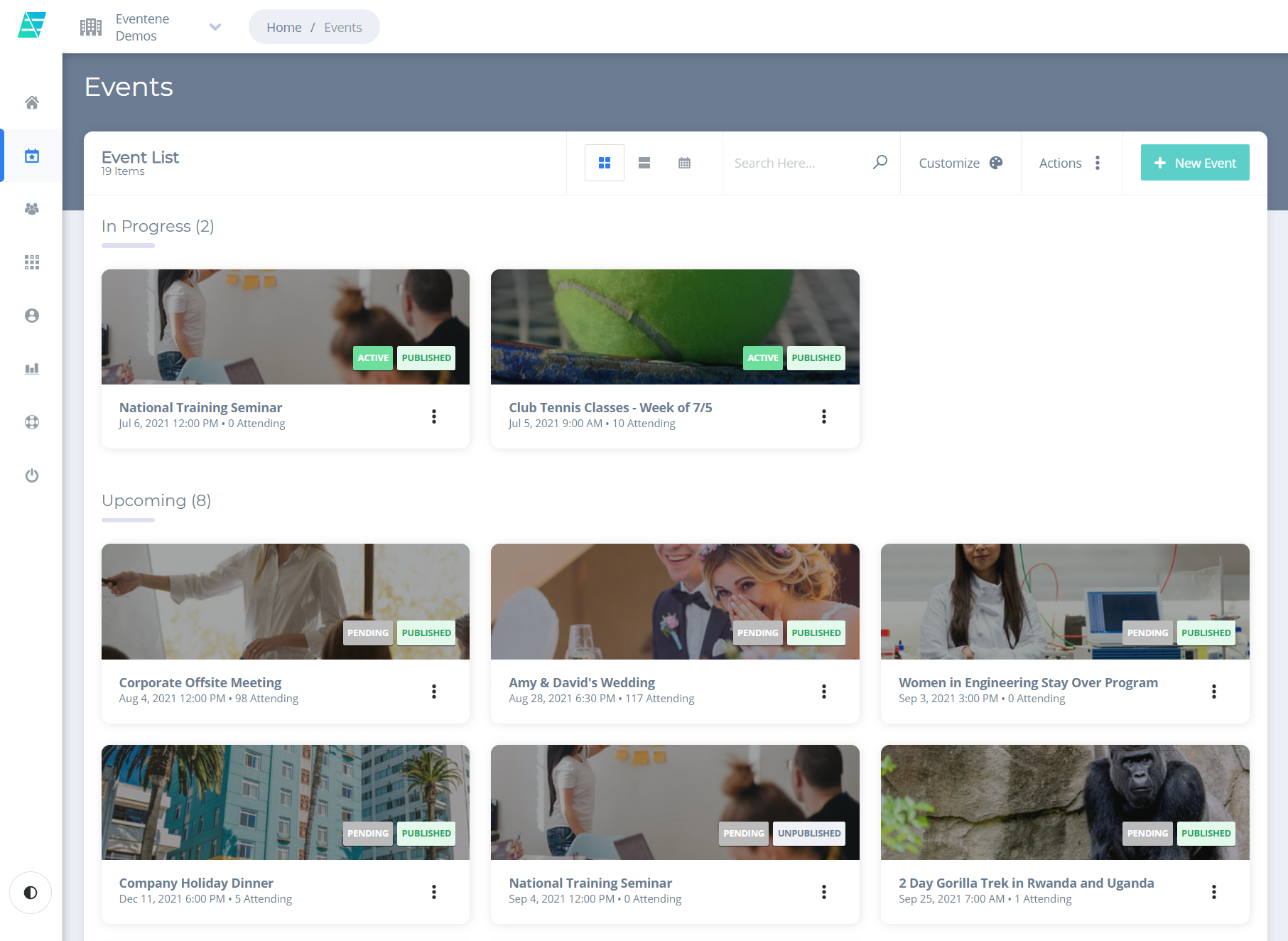Open the Reports bar-chart icon
The width and height of the screenshot is (1288, 941).
[x=31, y=368]
